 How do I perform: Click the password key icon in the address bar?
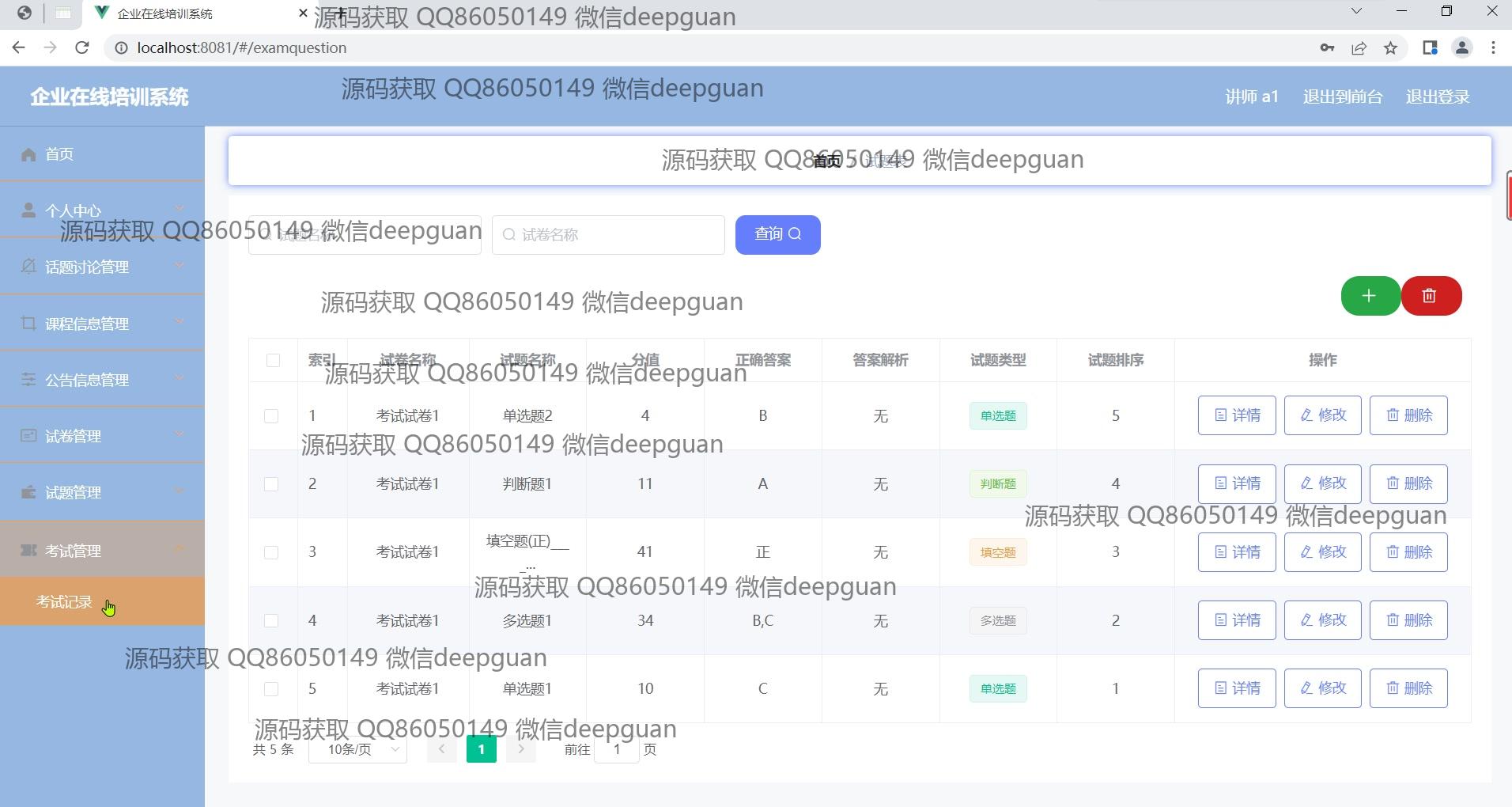click(x=1327, y=48)
